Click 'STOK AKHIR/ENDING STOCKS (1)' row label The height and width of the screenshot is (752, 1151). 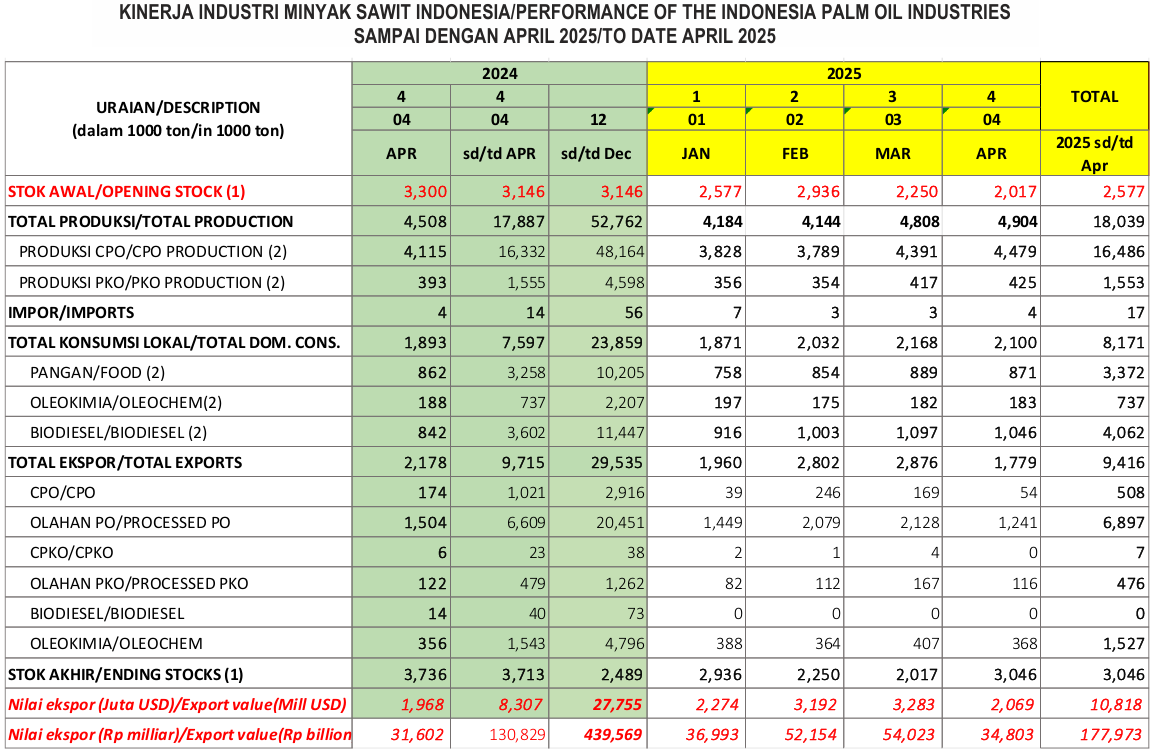(x=125, y=675)
